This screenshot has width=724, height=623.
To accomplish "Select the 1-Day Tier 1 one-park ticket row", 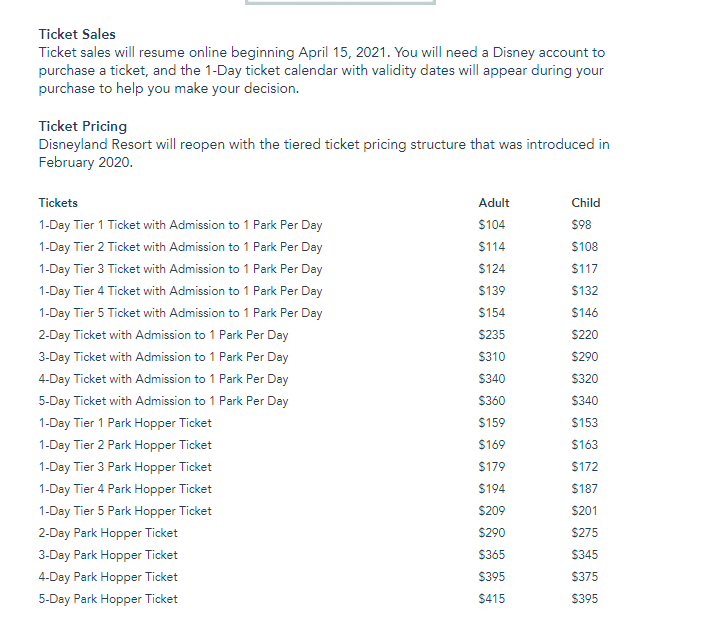I will [x=180, y=225].
